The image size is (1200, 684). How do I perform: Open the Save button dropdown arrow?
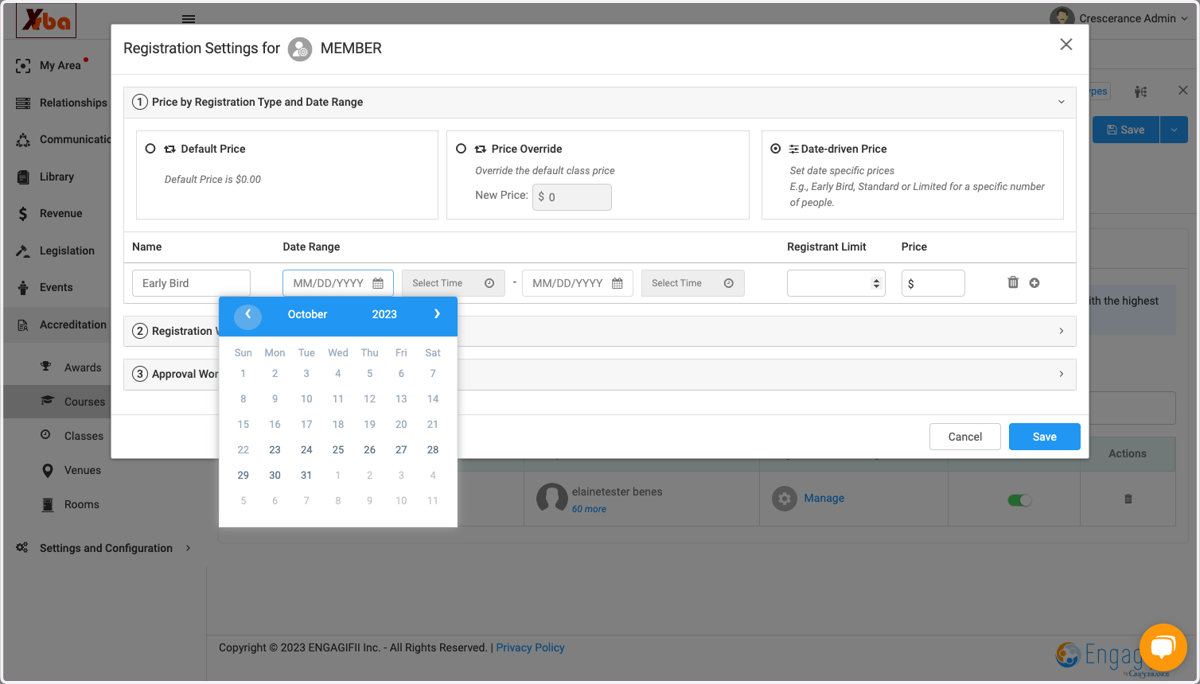1173,129
